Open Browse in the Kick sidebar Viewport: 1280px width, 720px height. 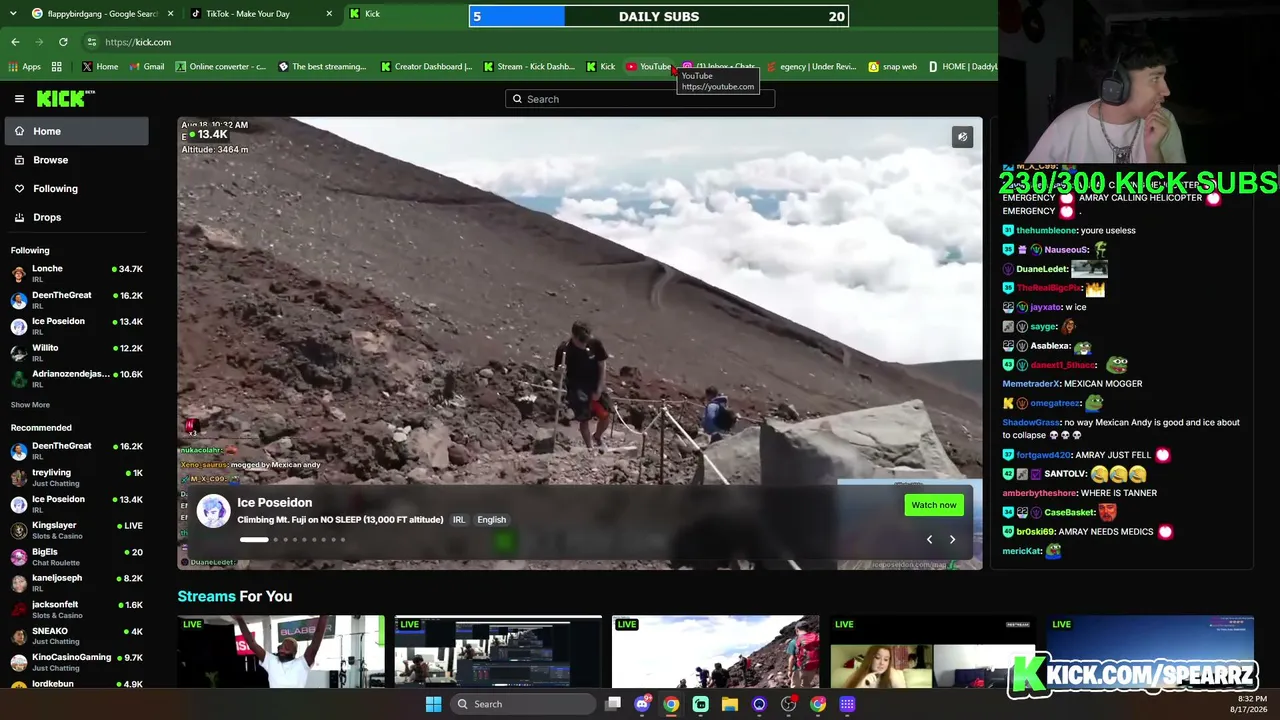coord(76,160)
